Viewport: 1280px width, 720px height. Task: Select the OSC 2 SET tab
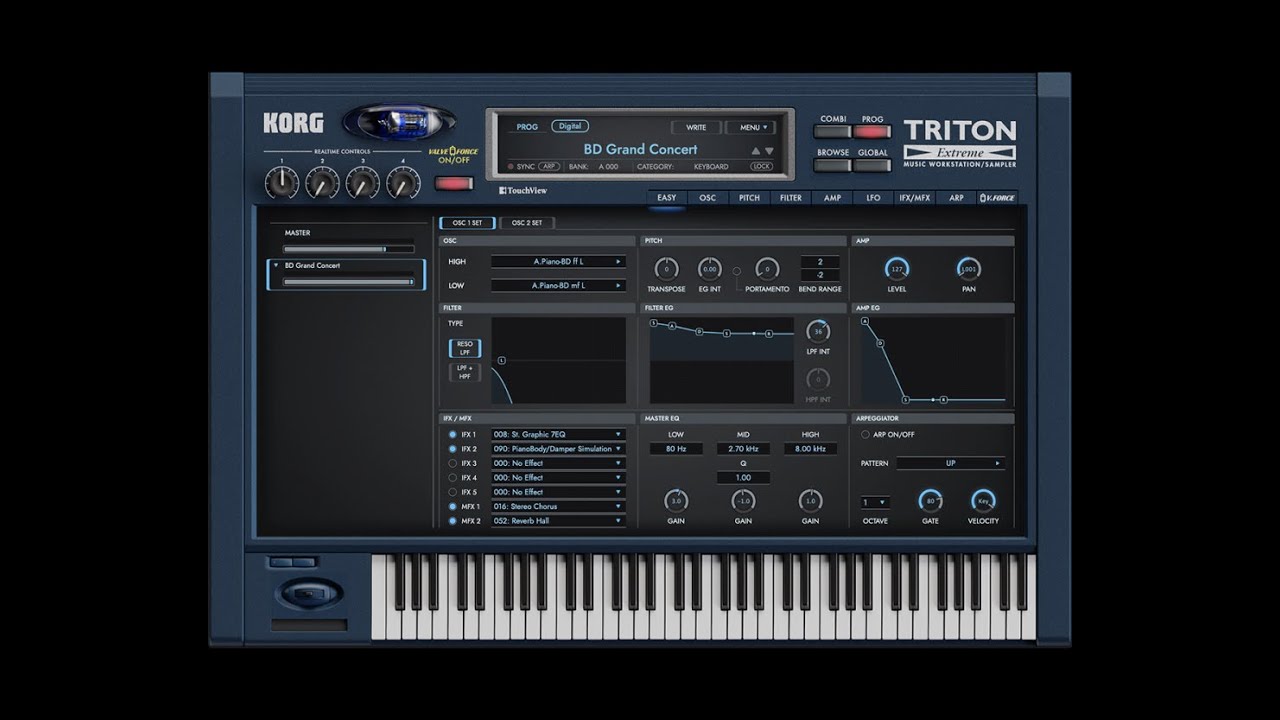click(527, 223)
